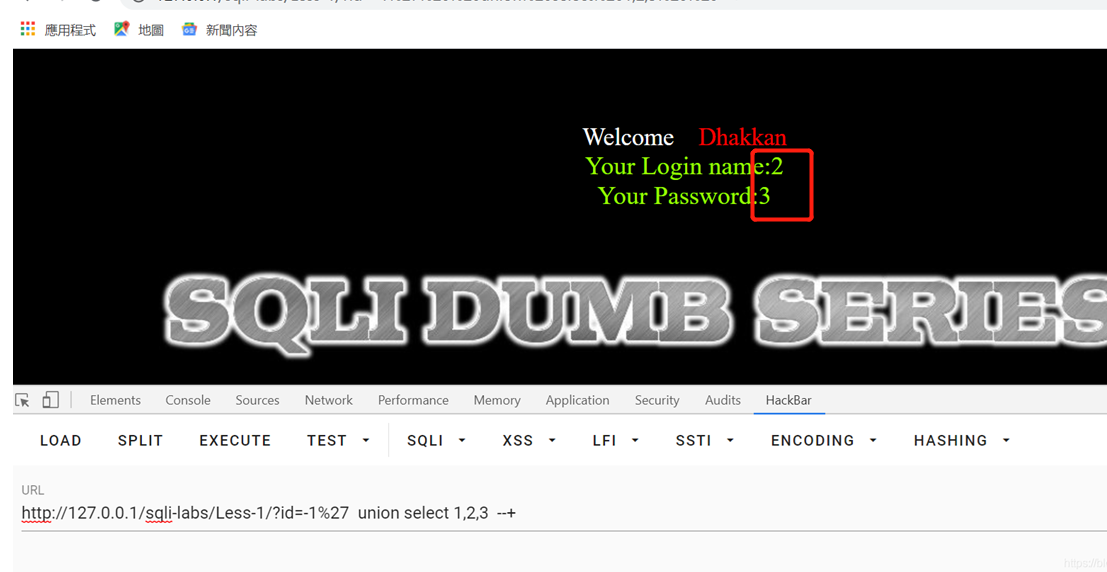This screenshot has width=1107, height=572.
Task: Open the LFI dropdown menu
Action: tap(616, 441)
